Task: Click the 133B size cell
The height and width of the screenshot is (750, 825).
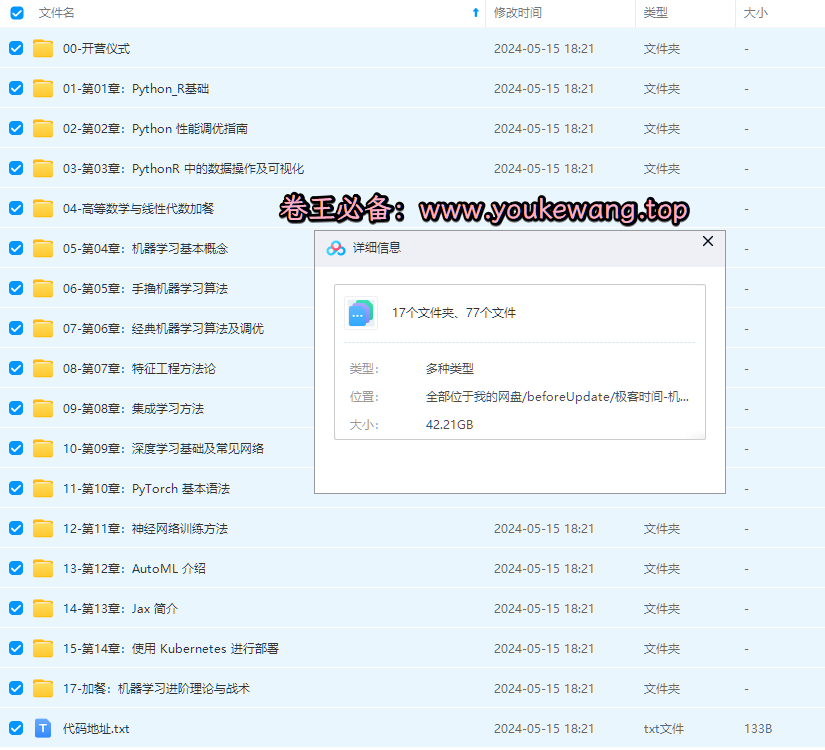Action: tap(758, 728)
